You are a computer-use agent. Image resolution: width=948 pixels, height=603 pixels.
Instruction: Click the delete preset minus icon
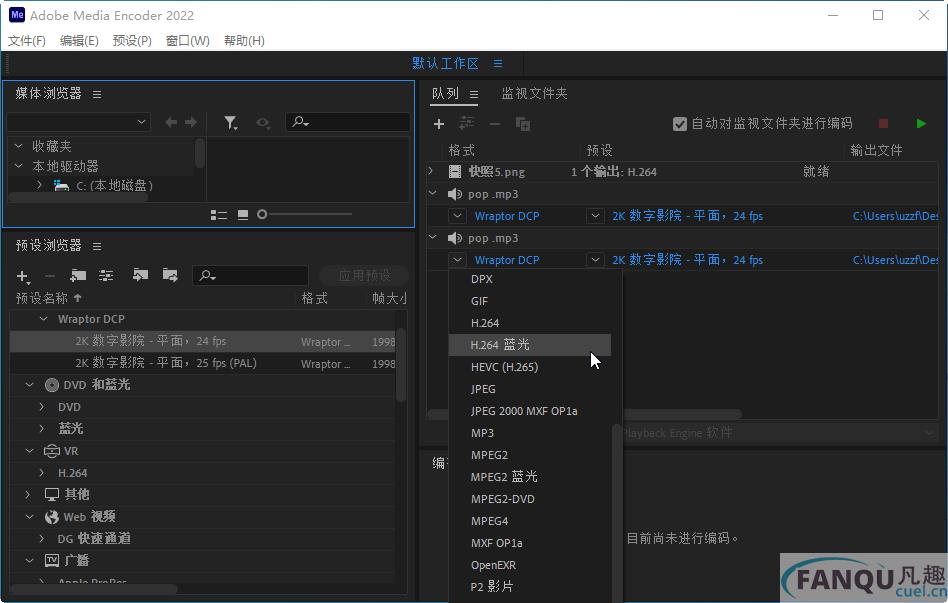50,276
